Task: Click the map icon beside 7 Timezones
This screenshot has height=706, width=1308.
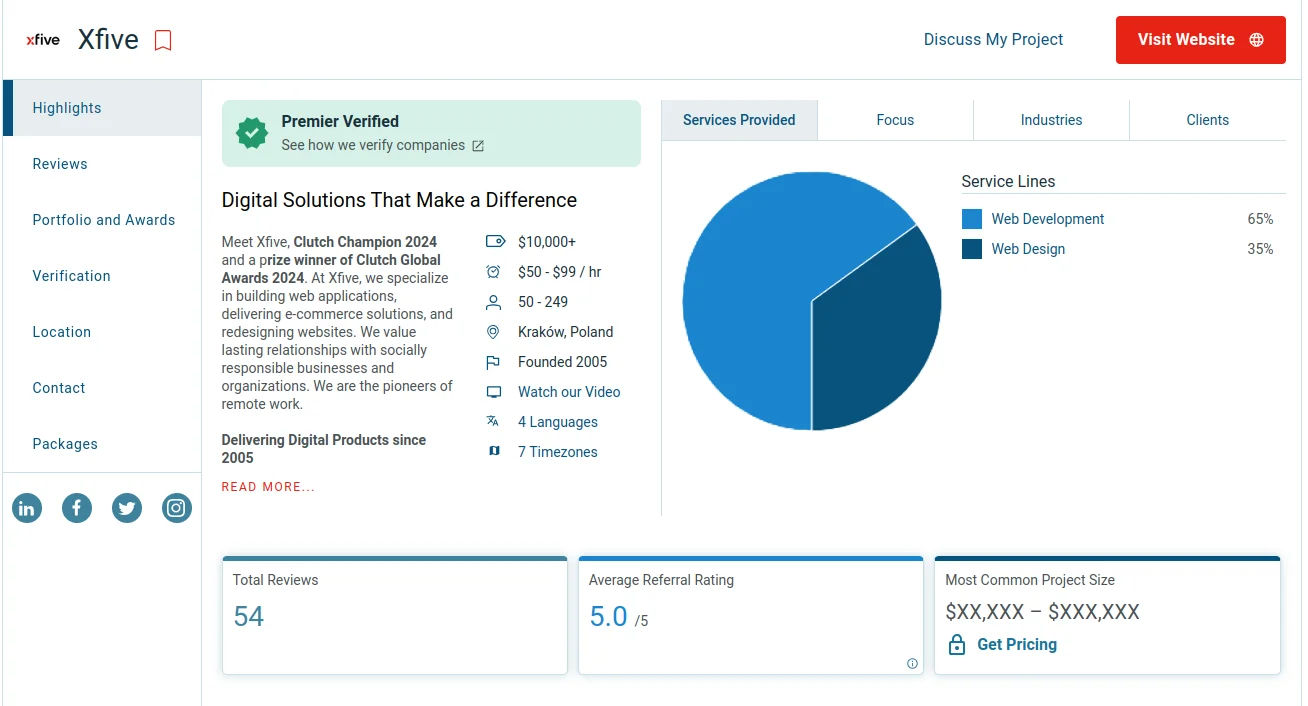Action: pyautogui.click(x=493, y=452)
